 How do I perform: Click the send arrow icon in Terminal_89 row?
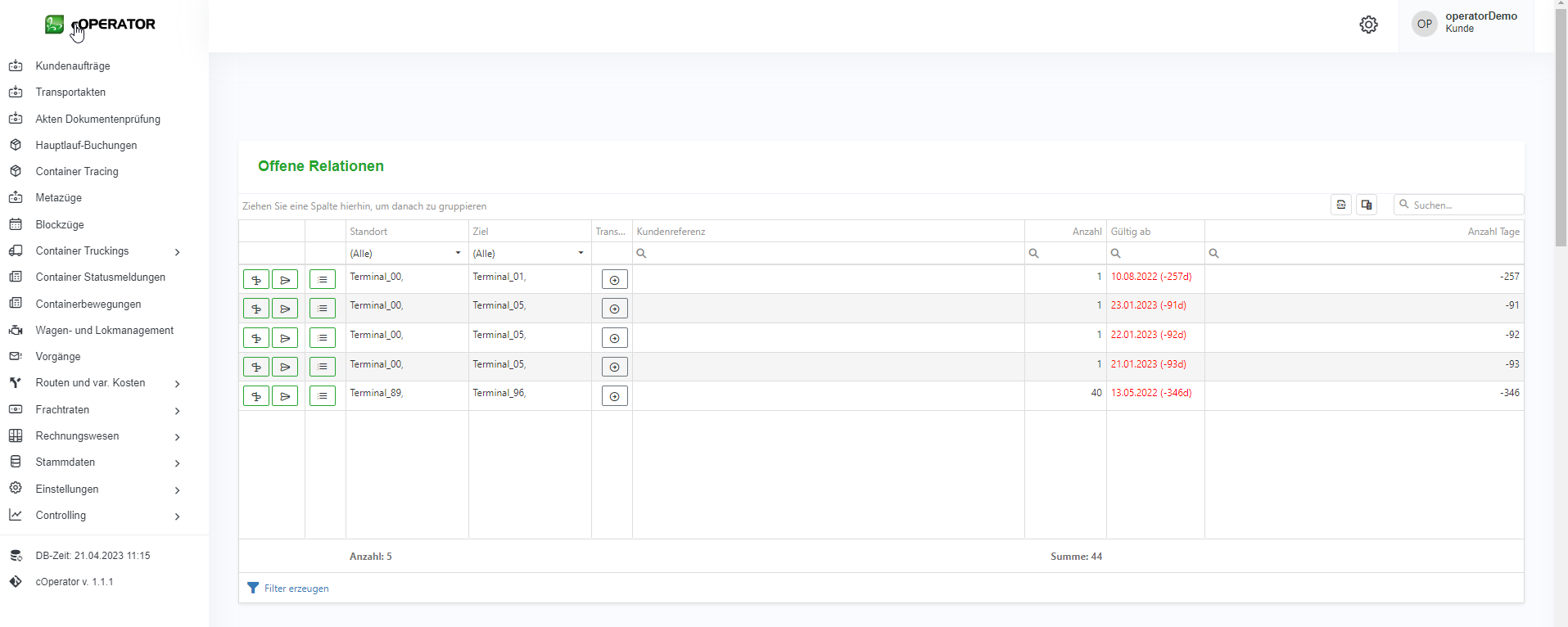pyautogui.click(x=285, y=396)
